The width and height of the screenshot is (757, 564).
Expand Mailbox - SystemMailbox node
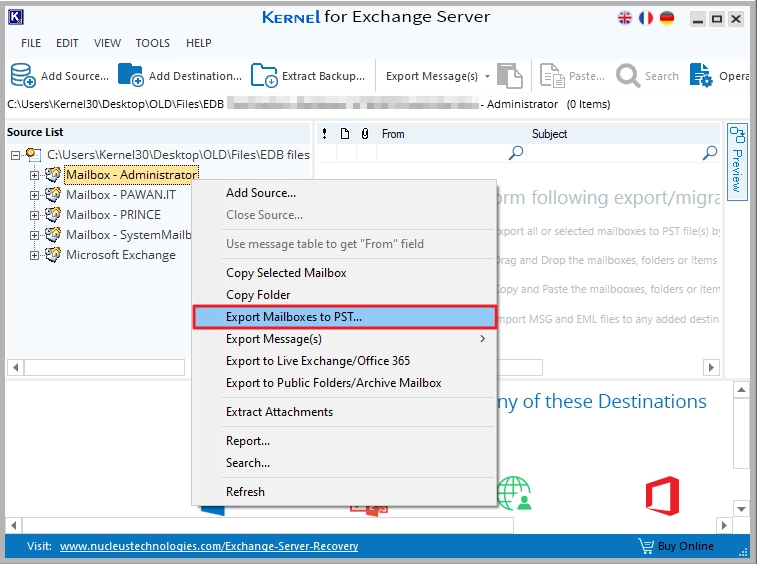(34, 235)
